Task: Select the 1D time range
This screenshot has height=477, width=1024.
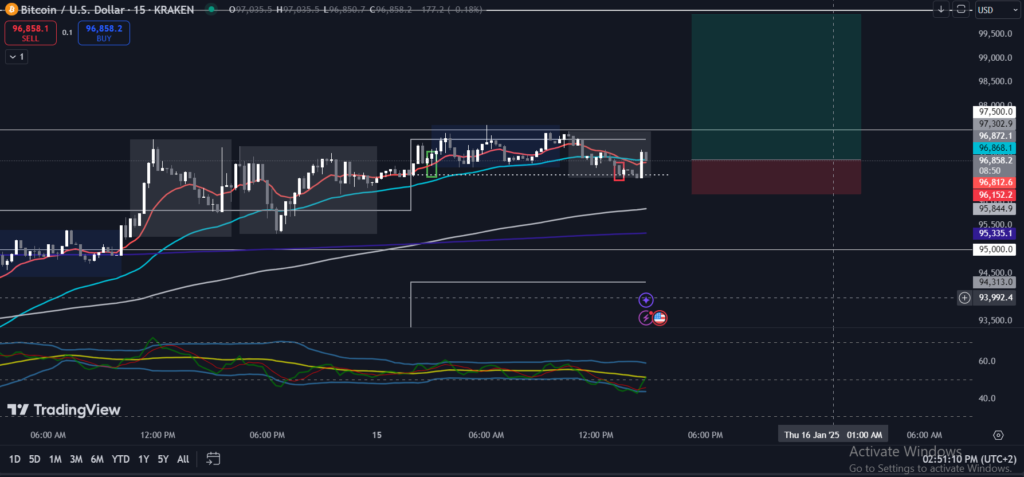Action: [15, 459]
